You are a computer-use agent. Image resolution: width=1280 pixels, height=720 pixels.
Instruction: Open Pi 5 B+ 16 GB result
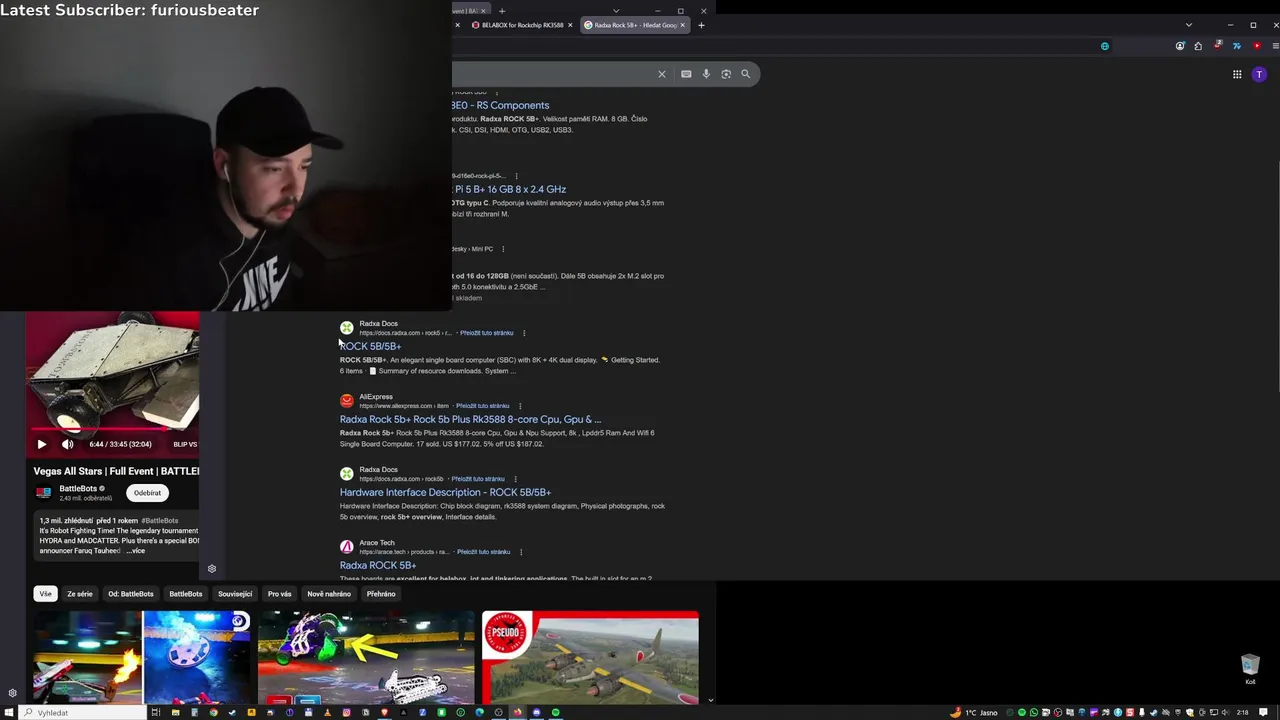[509, 189]
